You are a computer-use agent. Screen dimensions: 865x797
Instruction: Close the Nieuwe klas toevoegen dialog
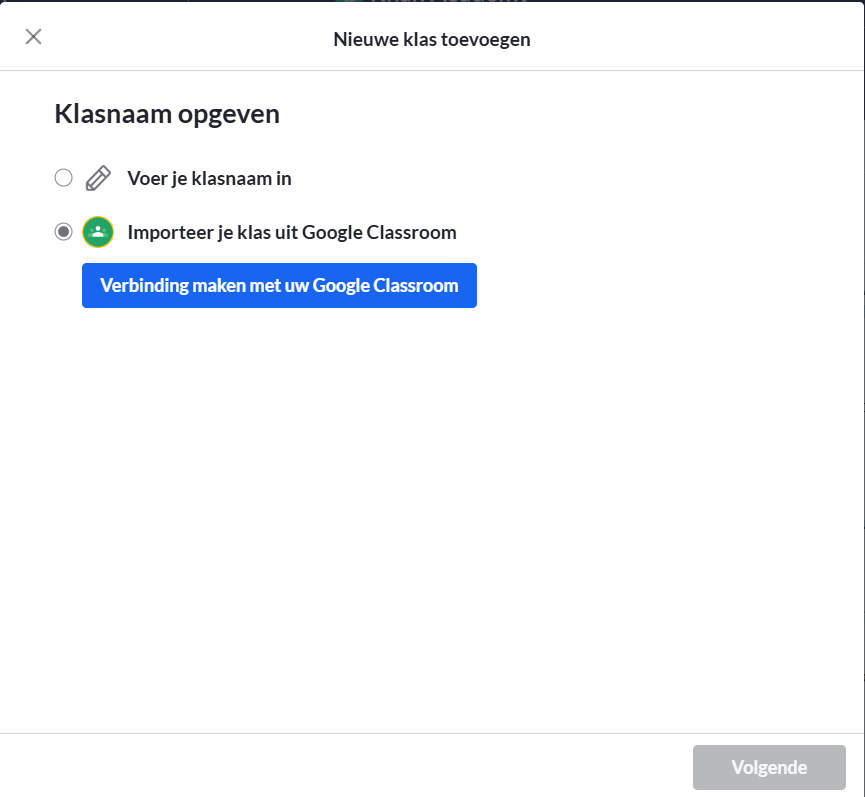click(34, 37)
